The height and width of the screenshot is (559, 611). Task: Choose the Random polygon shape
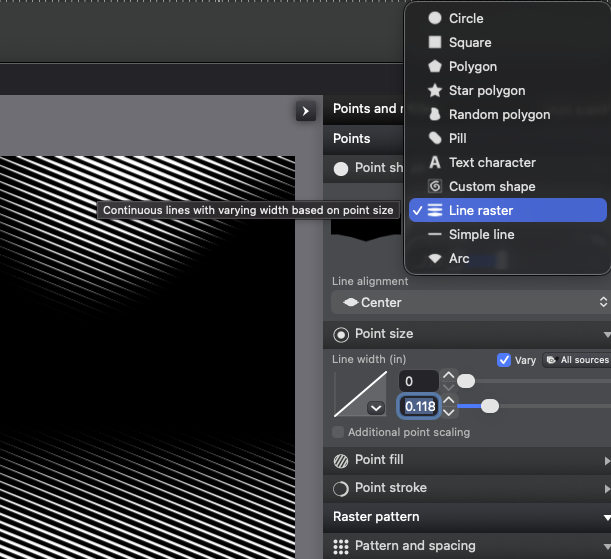click(498, 114)
